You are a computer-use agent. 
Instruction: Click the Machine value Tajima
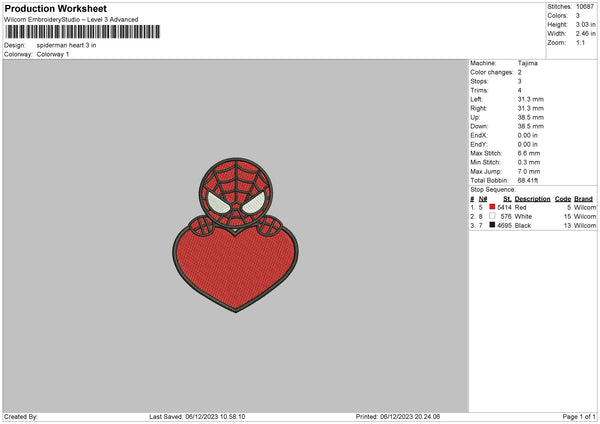pyautogui.click(x=528, y=63)
